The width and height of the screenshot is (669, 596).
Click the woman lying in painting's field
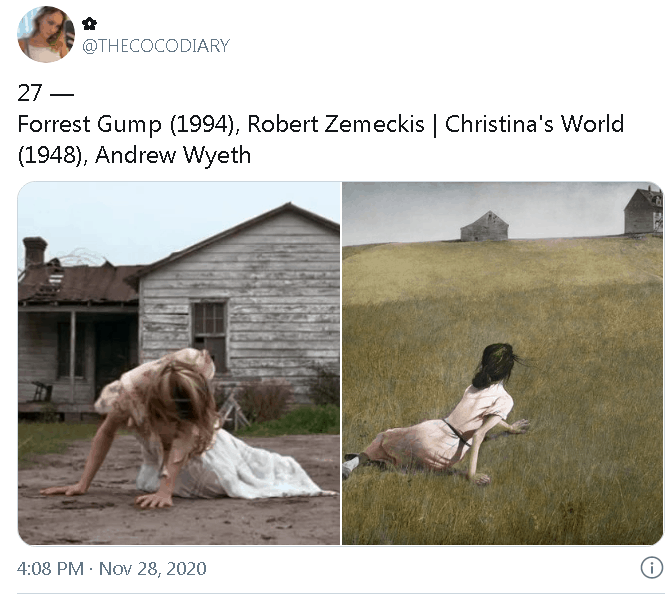click(439, 414)
